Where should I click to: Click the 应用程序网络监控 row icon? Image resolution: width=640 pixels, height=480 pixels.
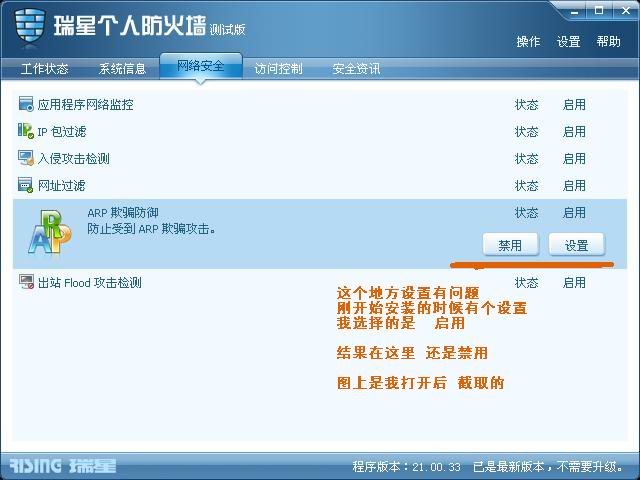pos(26,104)
